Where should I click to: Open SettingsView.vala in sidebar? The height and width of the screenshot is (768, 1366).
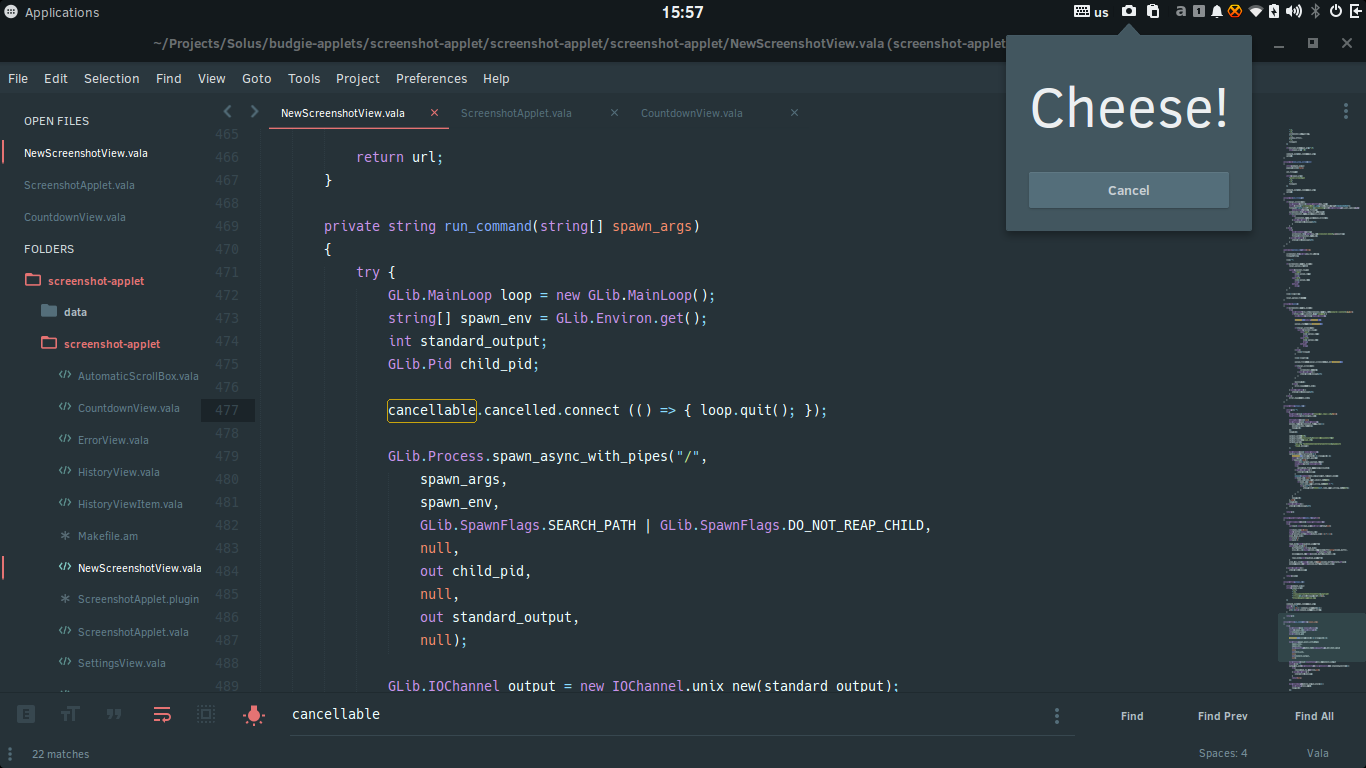122,663
